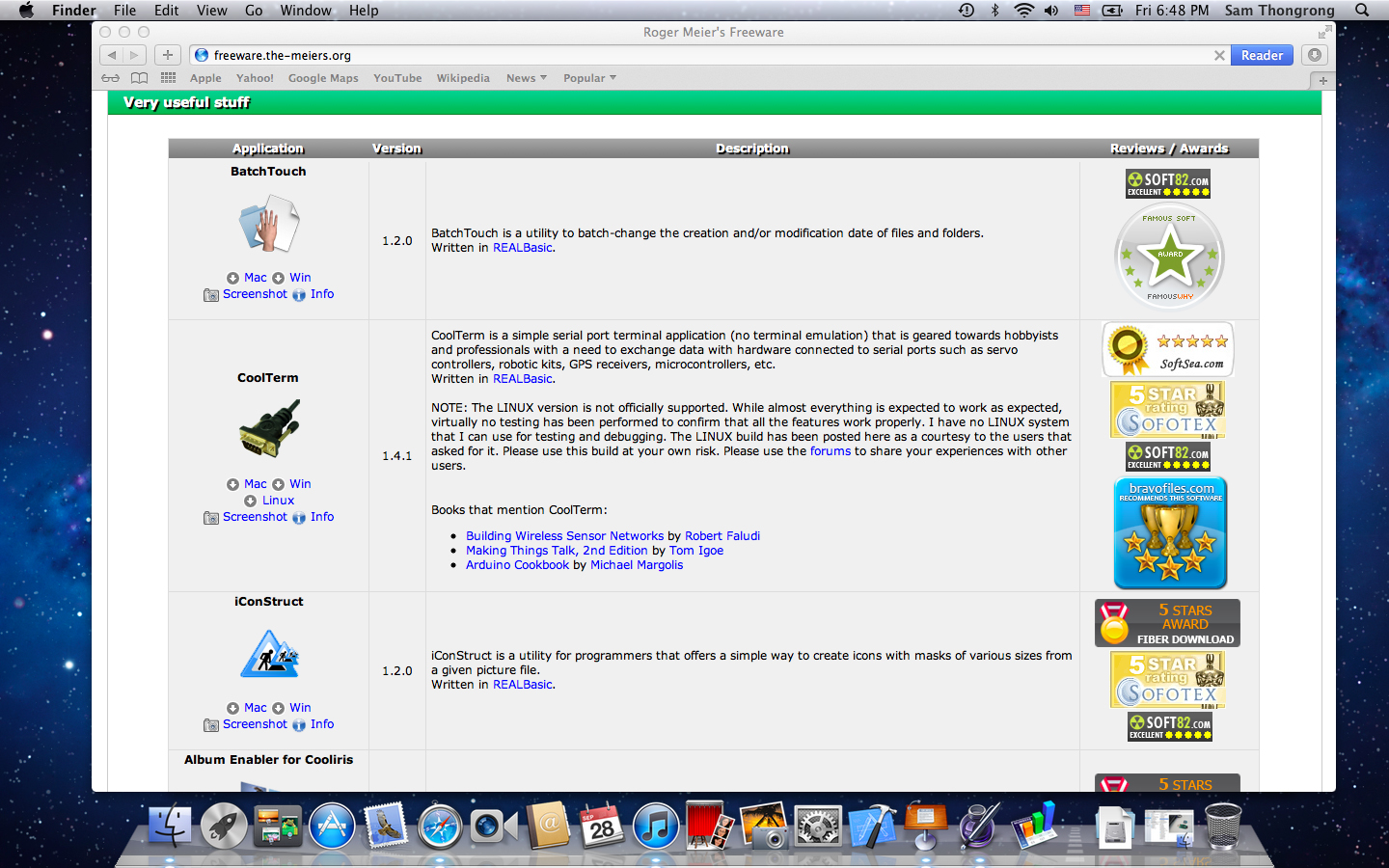Click the CoolTerm Sofotex 5 star badge

[x=1168, y=410]
